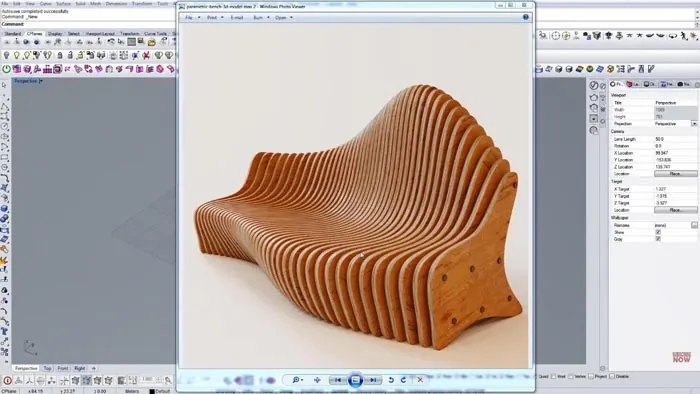Click the red X icon in the visibility toolbar

pyautogui.click(x=146, y=56)
